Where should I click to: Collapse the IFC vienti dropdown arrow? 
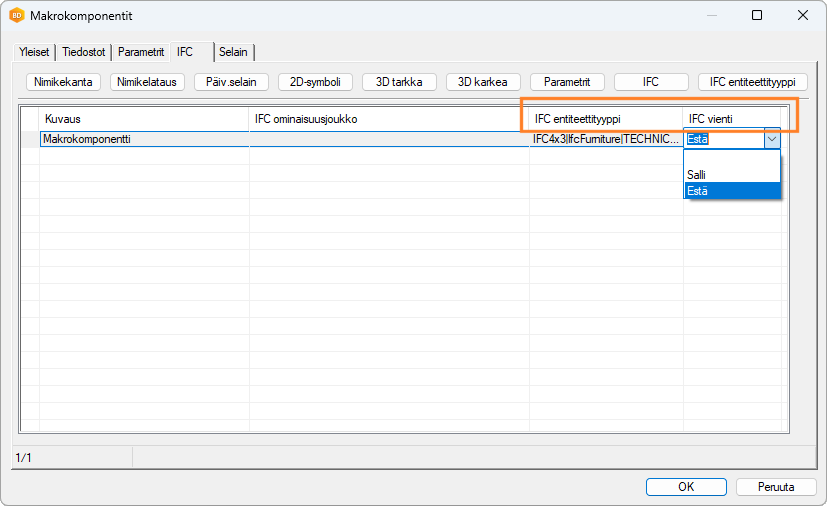coord(771,139)
